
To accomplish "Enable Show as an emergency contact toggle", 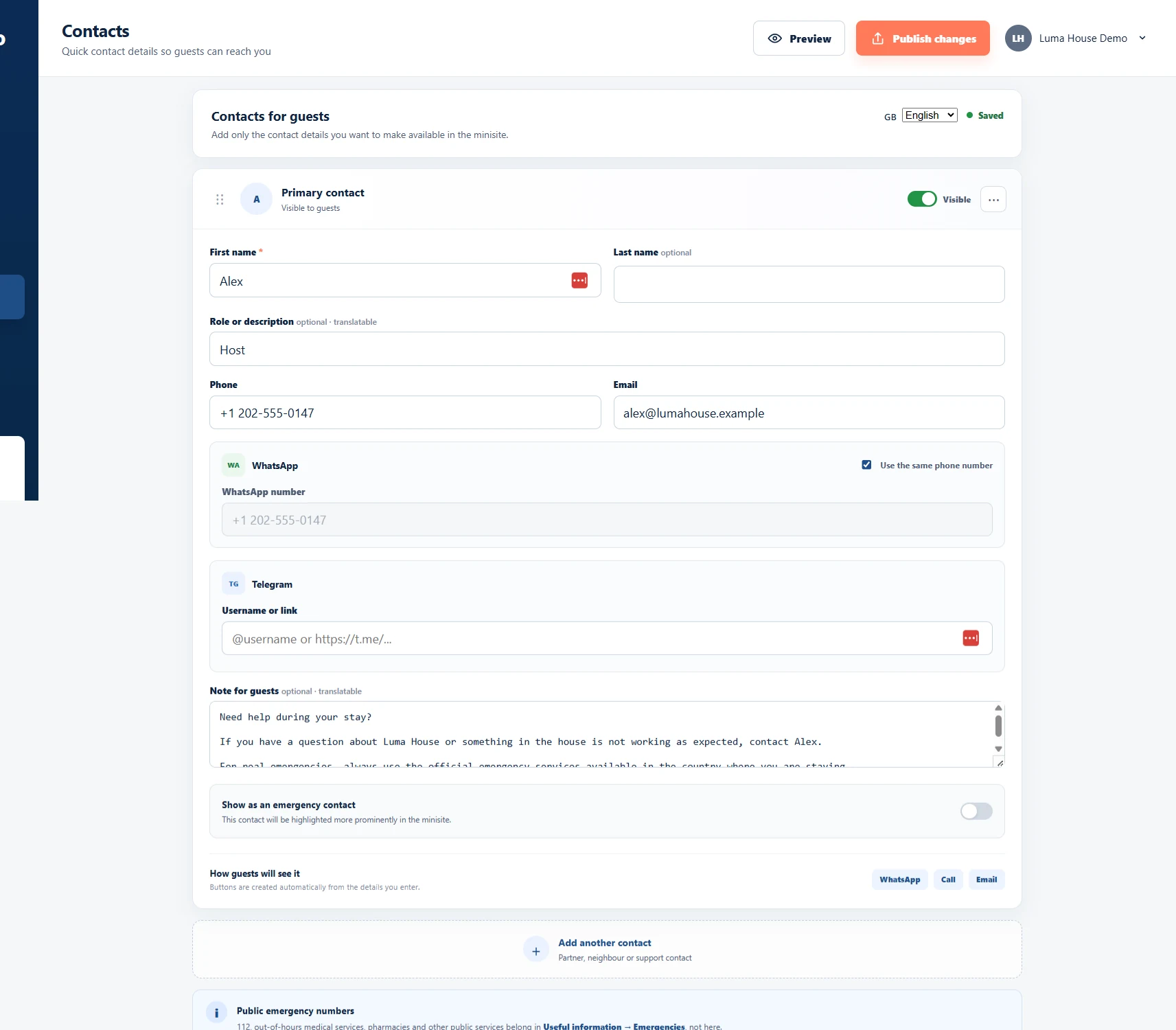I will pyautogui.click(x=976, y=812).
